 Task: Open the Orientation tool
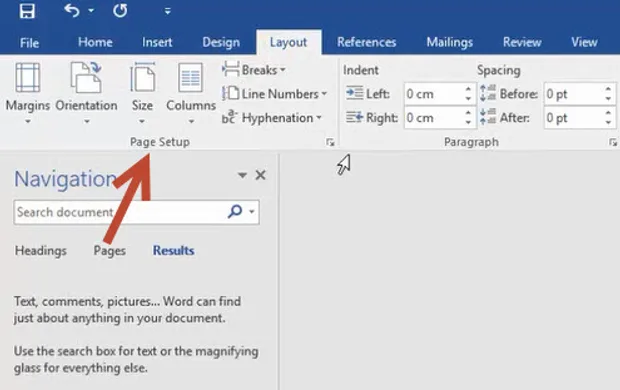[x=86, y=93]
